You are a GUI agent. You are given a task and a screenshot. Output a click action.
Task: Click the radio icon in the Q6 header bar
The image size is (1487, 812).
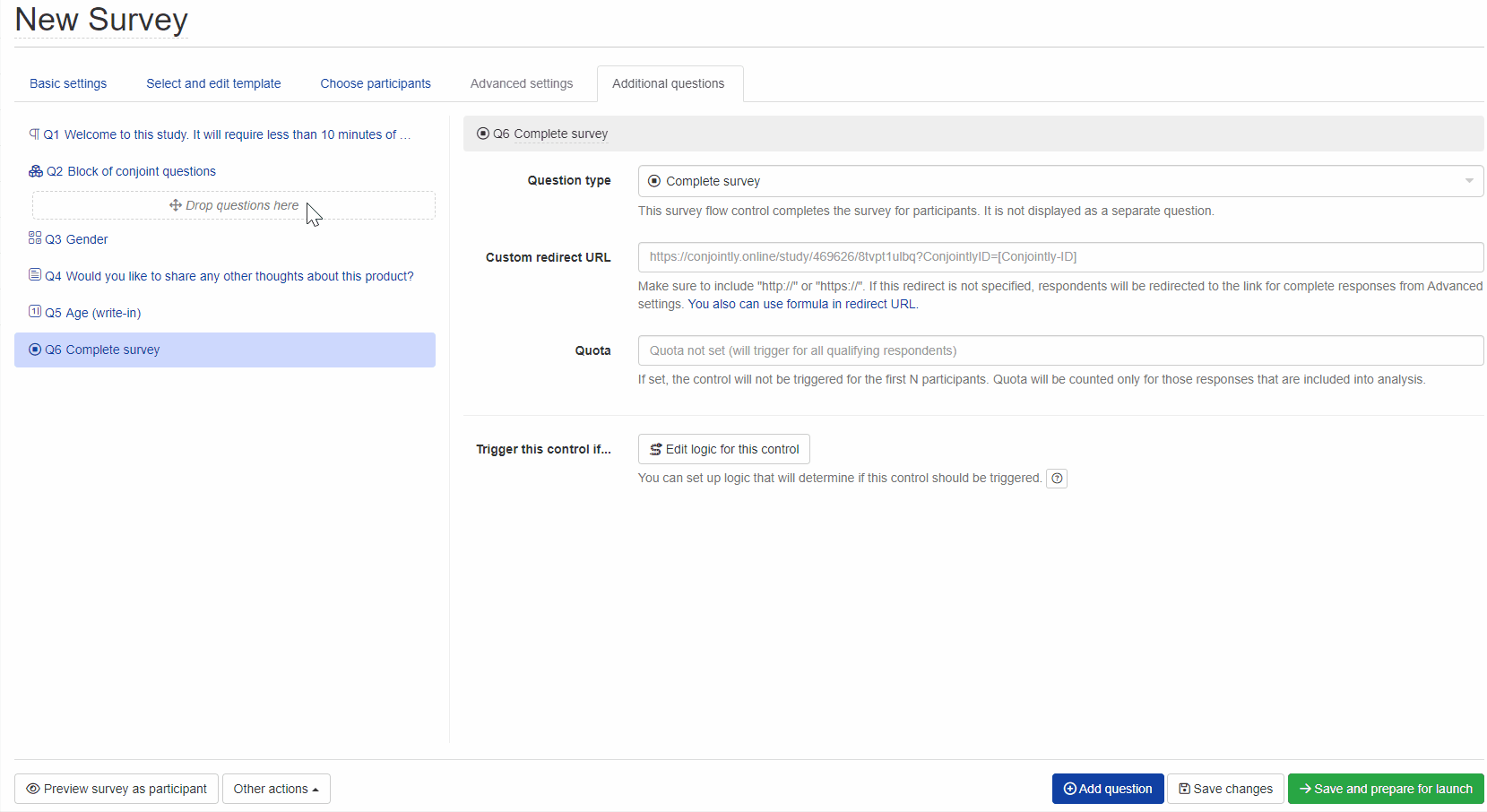tap(483, 134)
